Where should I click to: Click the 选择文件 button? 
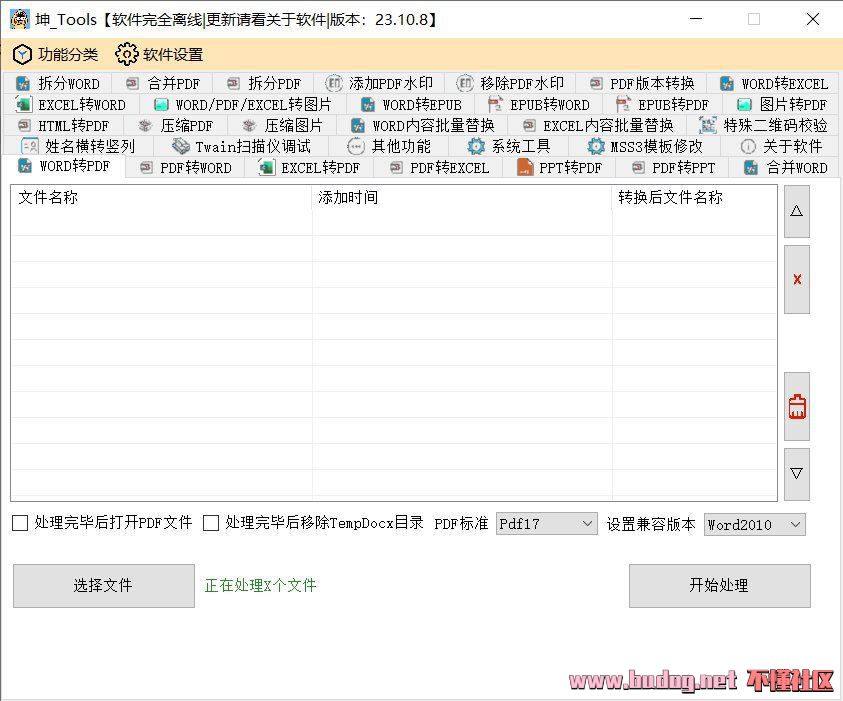(x=103, y=586)
